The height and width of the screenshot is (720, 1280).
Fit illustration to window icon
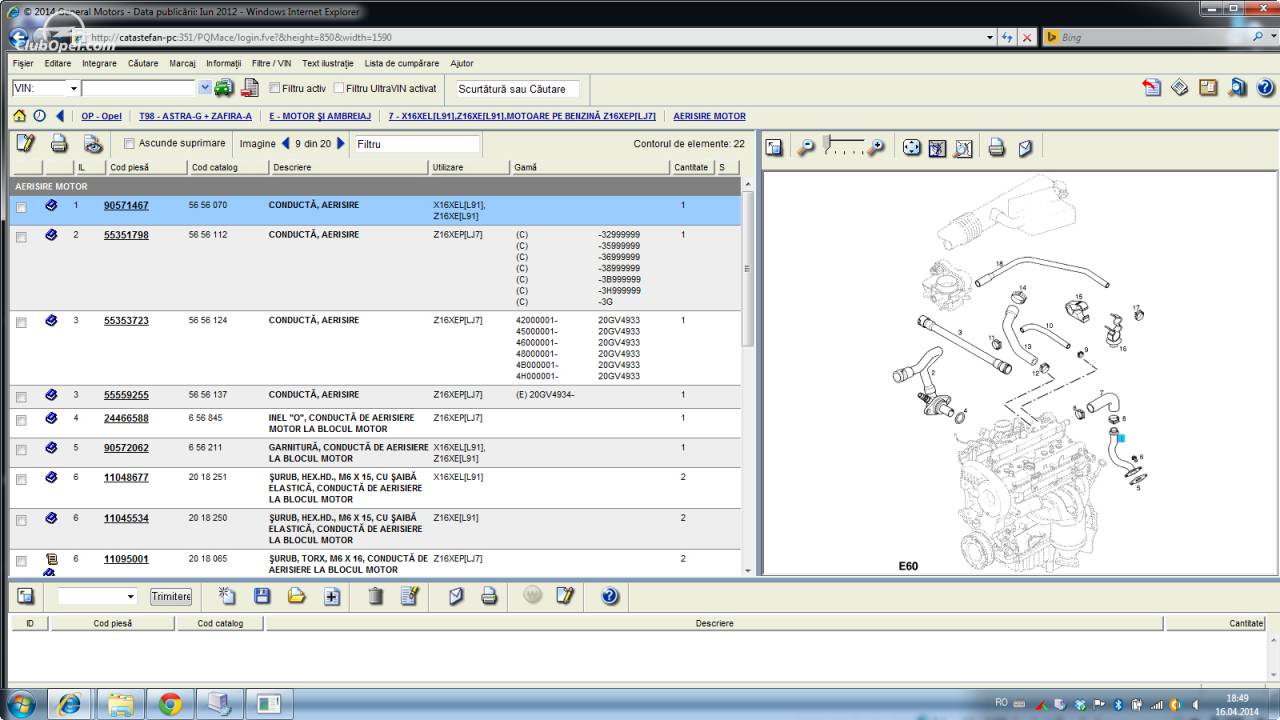click(x=937, y=148)
